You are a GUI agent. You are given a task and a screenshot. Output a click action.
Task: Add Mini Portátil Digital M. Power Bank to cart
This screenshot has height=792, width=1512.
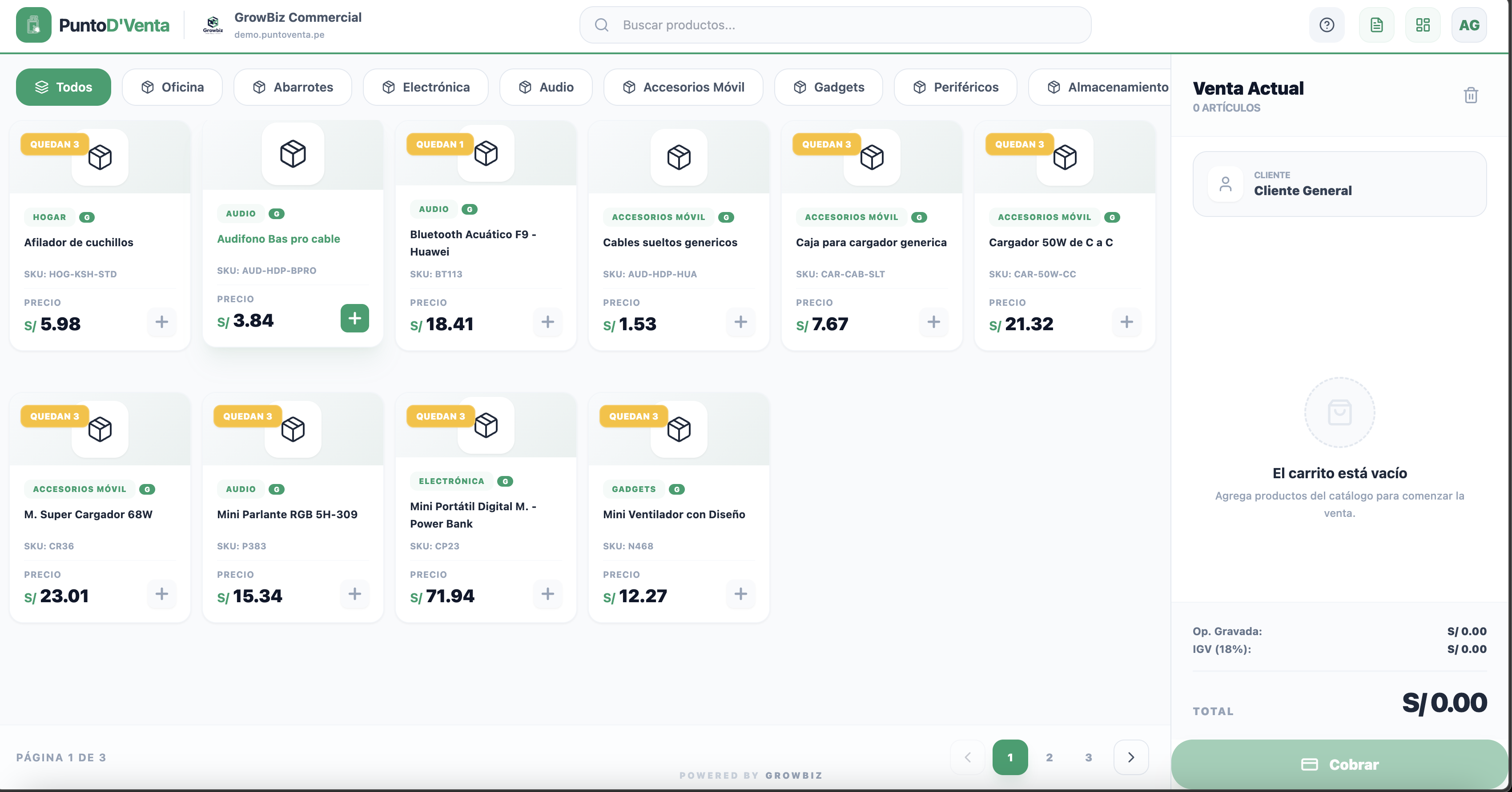pos(547,594)
